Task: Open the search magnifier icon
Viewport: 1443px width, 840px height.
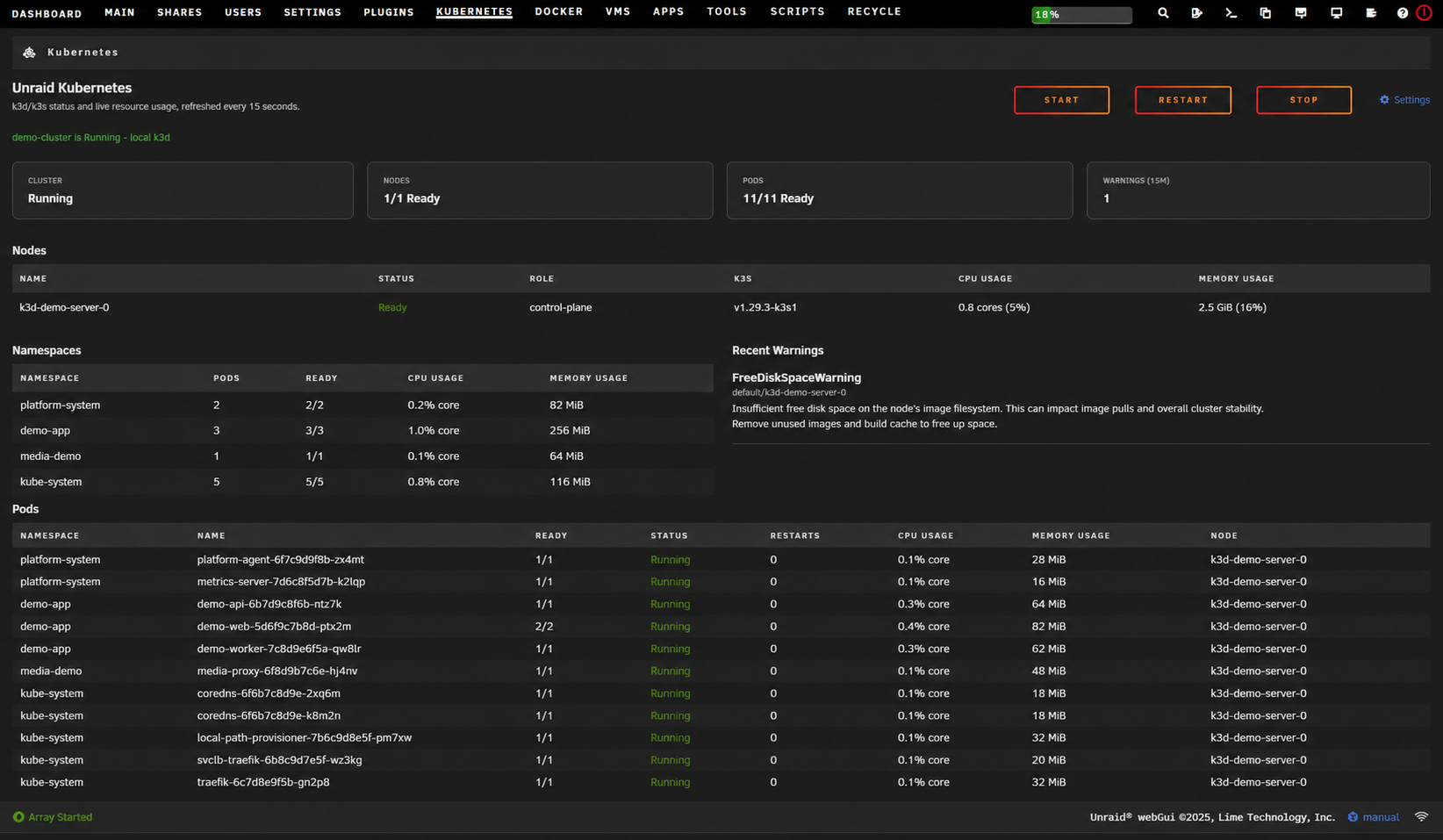Action: [x=1163, y=13]
